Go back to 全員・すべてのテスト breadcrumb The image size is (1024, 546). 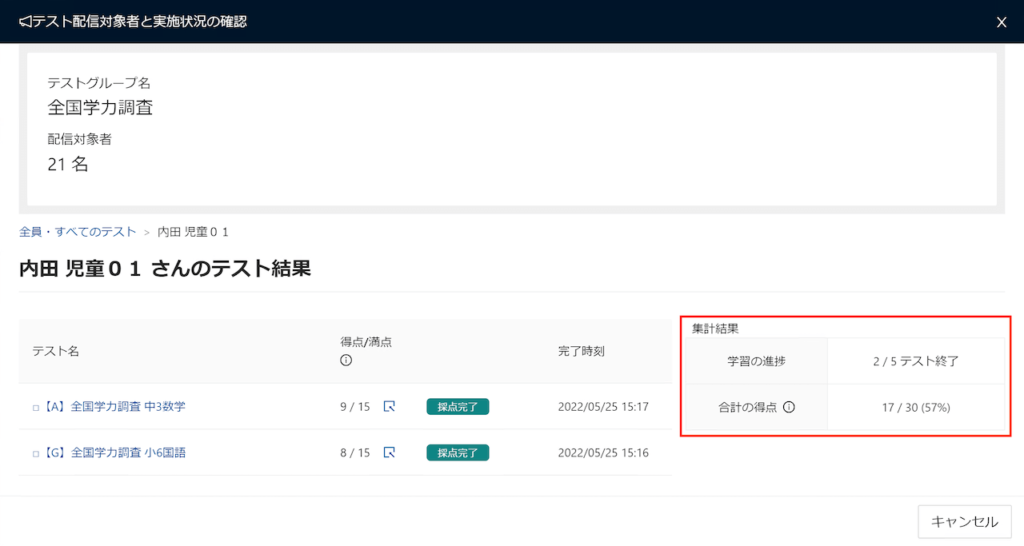78,232
